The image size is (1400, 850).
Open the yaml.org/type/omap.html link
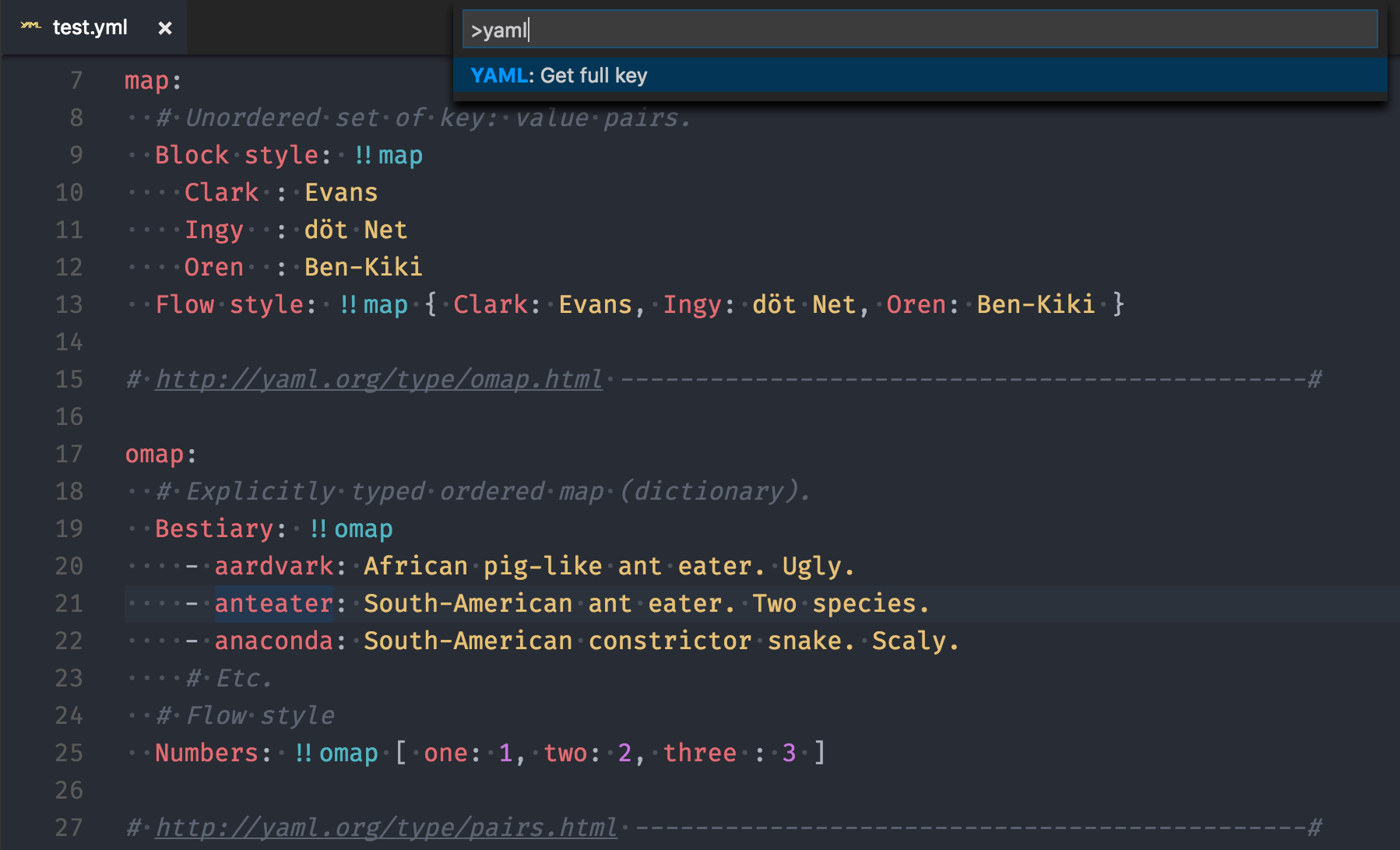pyautogui.click(x=377, y=379)
